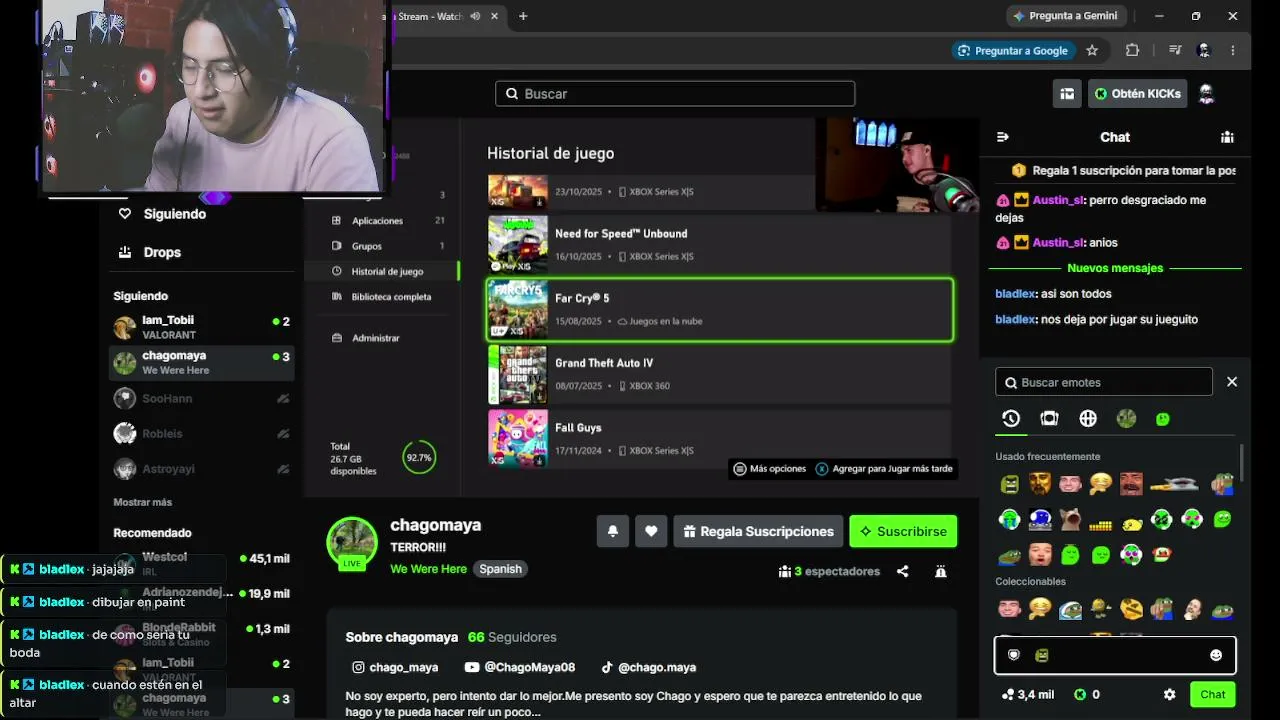The width and height of the screenshot is (1280, 720).
Task: Choose the crying green blob emote
Action: [1010, 520]
